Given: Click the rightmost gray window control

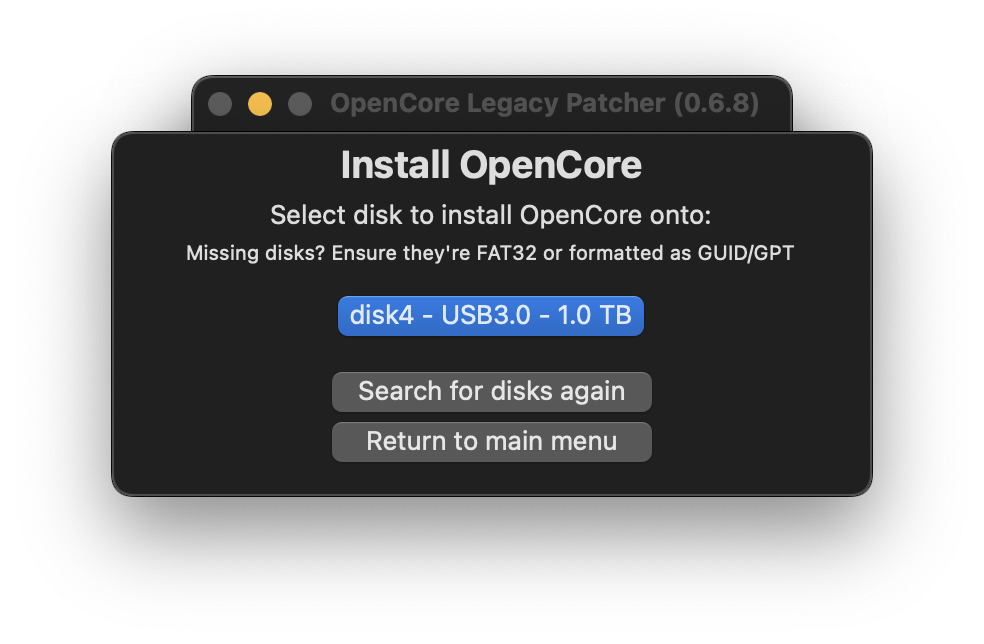Looking at the screenshot, I should pos(299,103).
